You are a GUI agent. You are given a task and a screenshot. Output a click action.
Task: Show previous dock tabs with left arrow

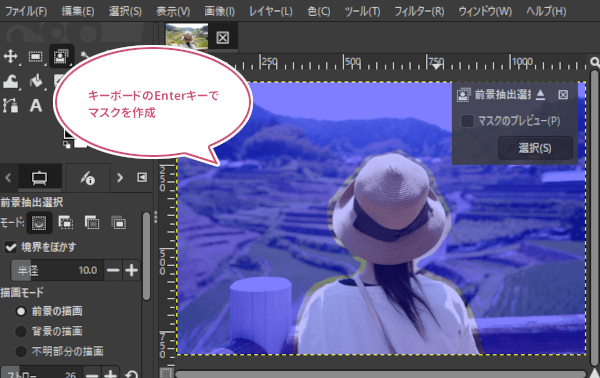tap(8, 178)
